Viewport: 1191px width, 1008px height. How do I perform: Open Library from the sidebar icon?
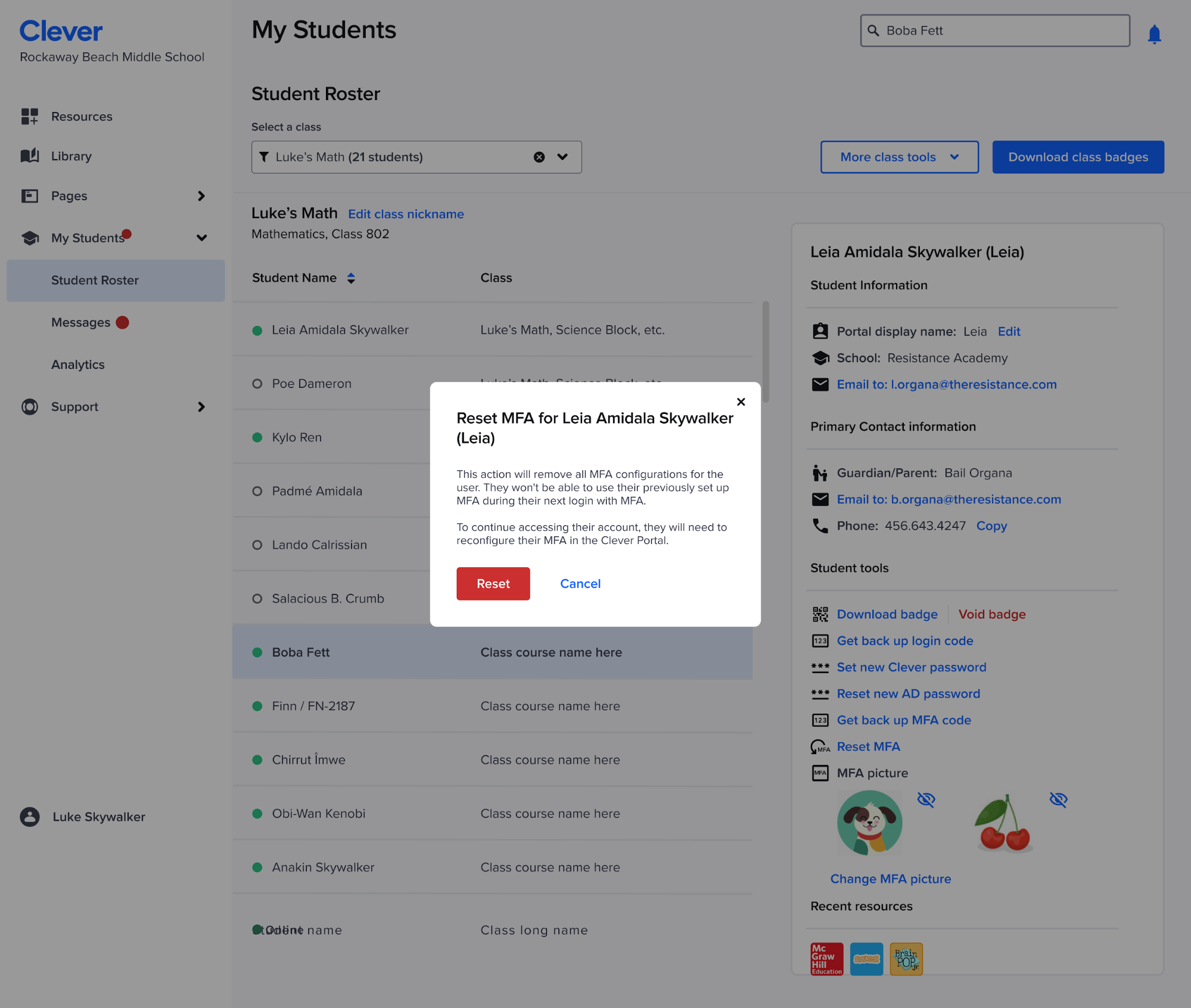[x=29, y=156]
